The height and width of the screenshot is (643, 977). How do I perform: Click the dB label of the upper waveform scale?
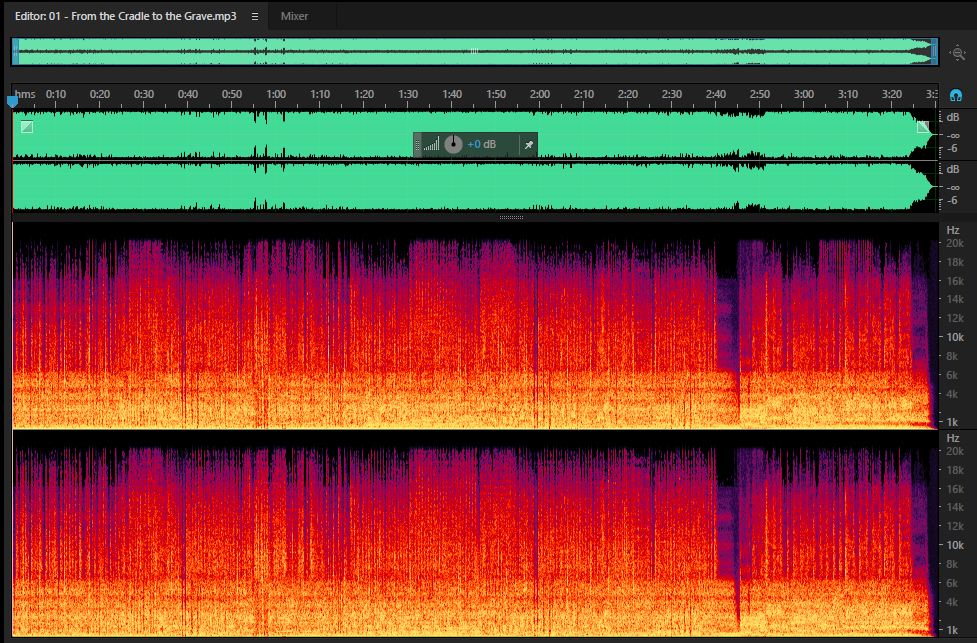point(953,117)
